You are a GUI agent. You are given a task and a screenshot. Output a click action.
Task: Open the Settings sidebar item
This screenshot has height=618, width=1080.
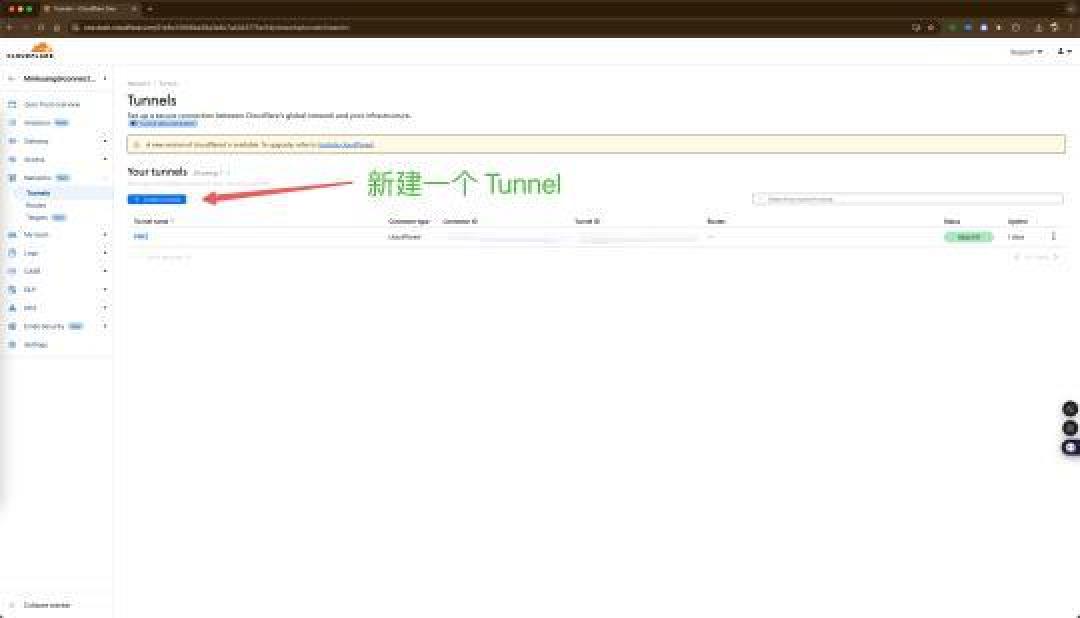[36, 344]
